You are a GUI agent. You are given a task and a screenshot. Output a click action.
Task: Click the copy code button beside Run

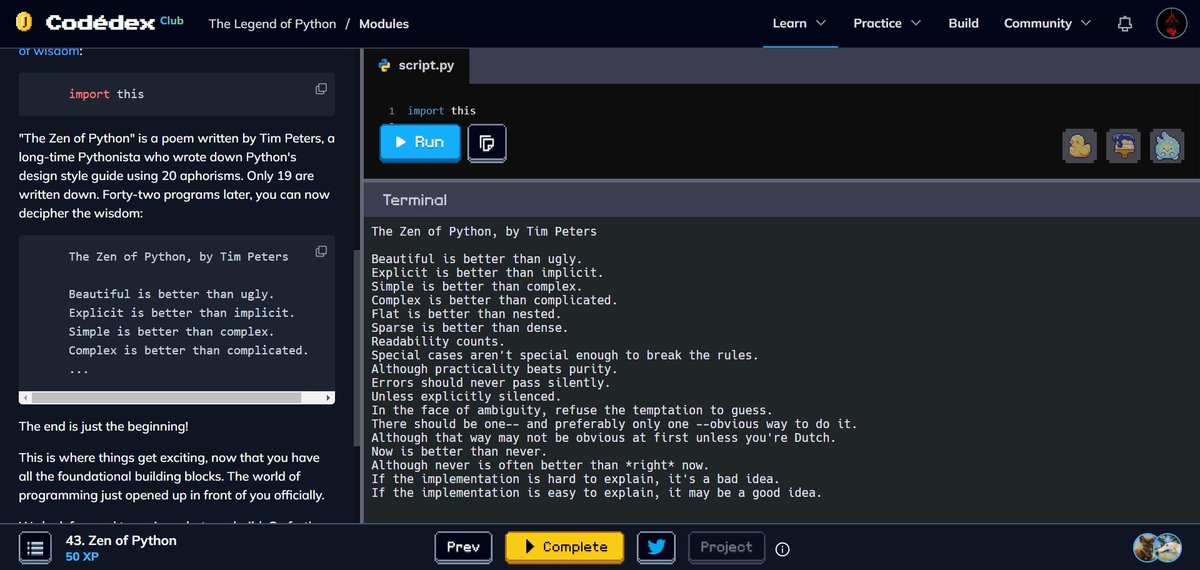[487, 143]
